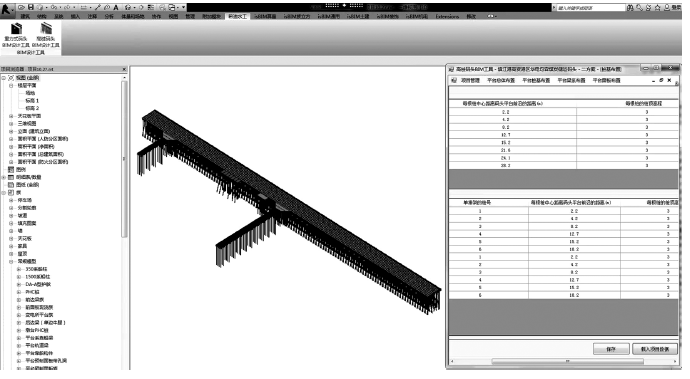Viewport: 690px width, 379px height.
Task: Expand the schedules/quantities tree node
Action: point(4,177)
